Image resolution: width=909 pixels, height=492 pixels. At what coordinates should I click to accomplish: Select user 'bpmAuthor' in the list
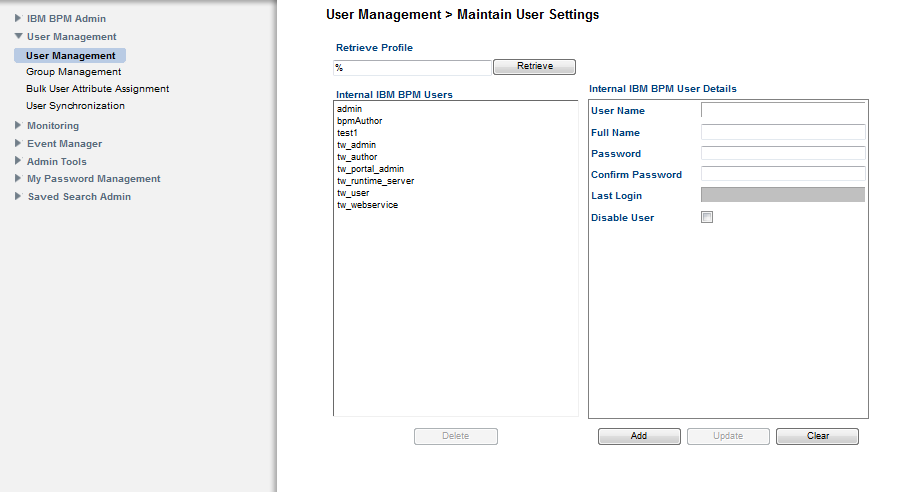359,121
